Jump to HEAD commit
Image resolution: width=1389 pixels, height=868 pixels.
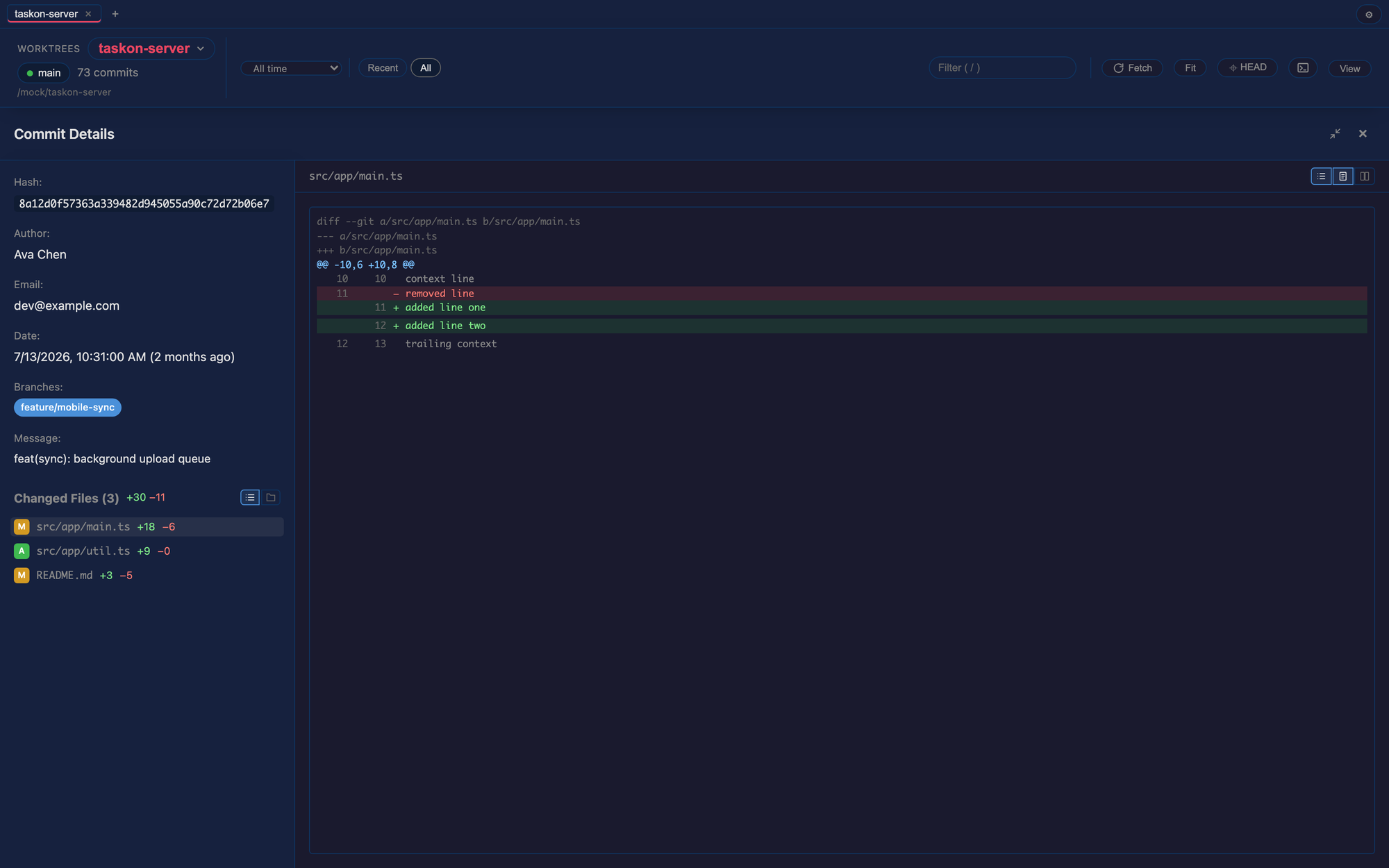[1247, 67]
